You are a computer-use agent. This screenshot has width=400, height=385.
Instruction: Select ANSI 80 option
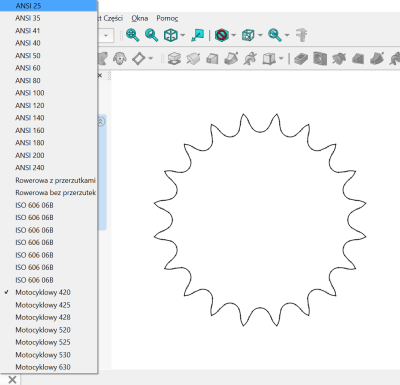tap(49, 80)
